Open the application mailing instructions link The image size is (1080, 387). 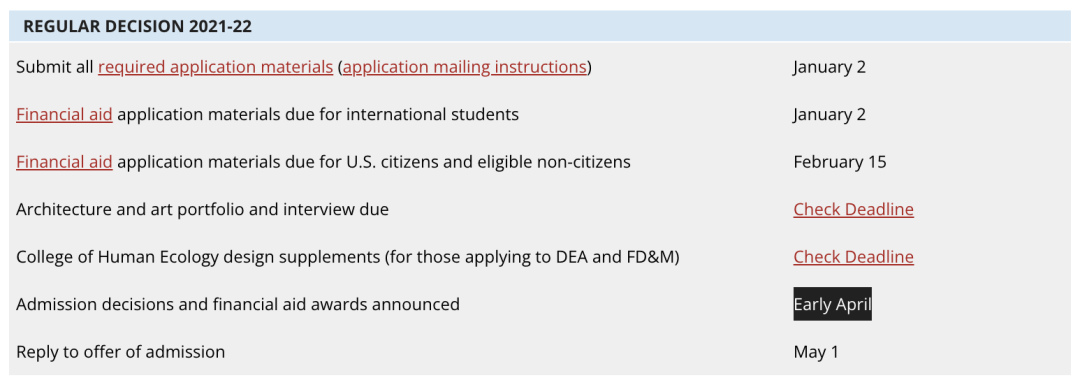(465, 67)
